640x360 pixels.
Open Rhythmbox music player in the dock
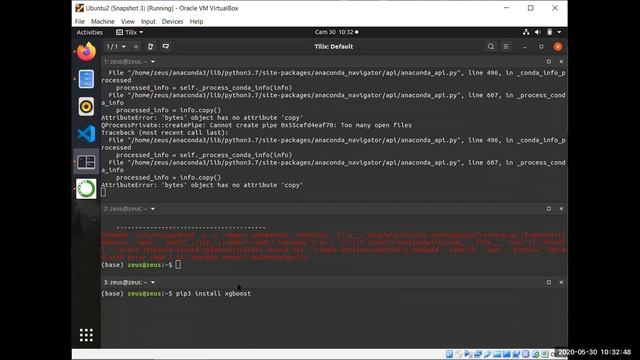(x=86, y=107)
